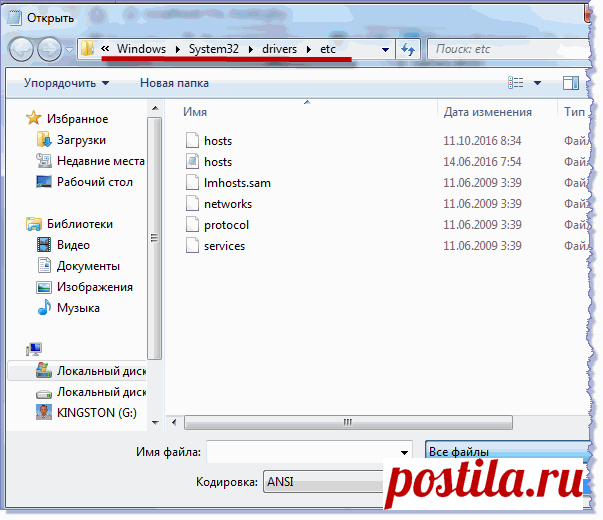Open Рабочий стол in navigation pane

click(x=85, y=182)
